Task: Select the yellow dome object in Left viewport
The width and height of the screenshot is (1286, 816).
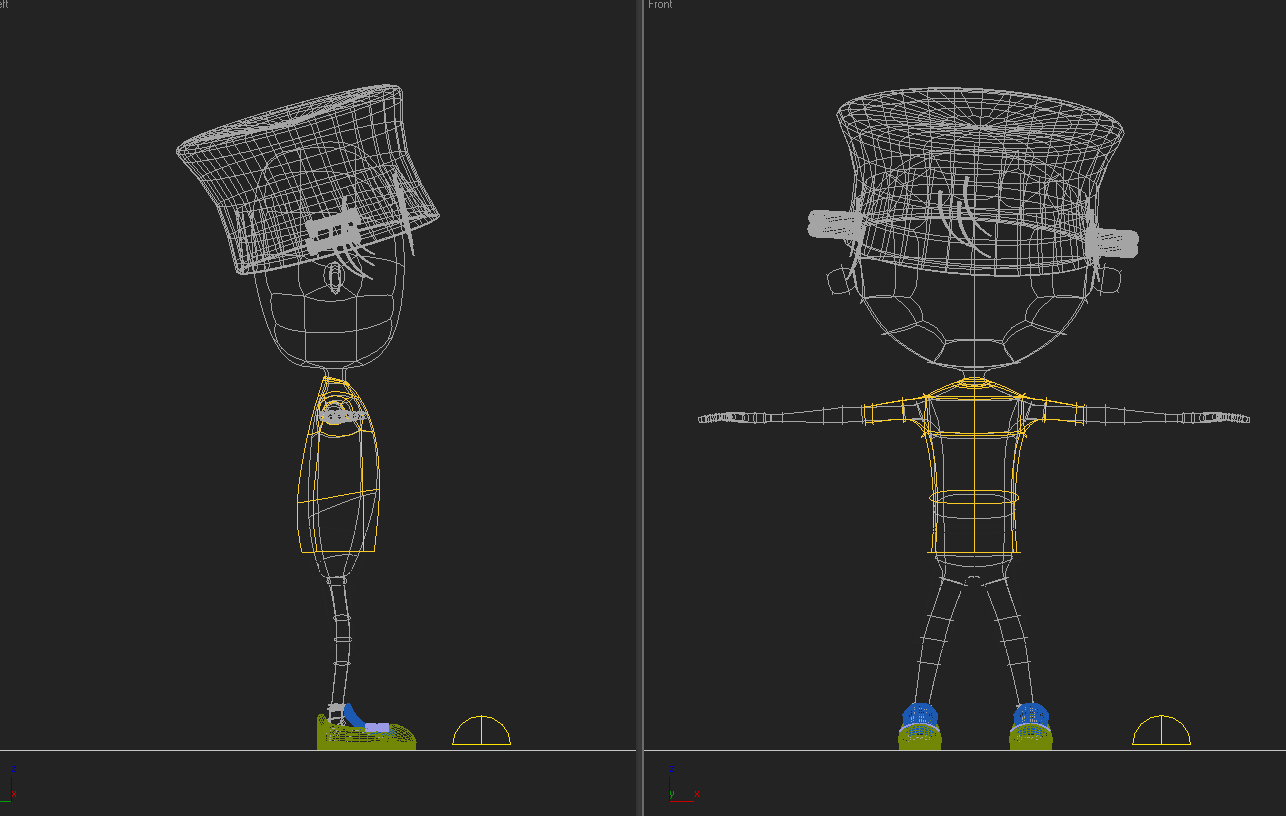Action: (481, 732)
